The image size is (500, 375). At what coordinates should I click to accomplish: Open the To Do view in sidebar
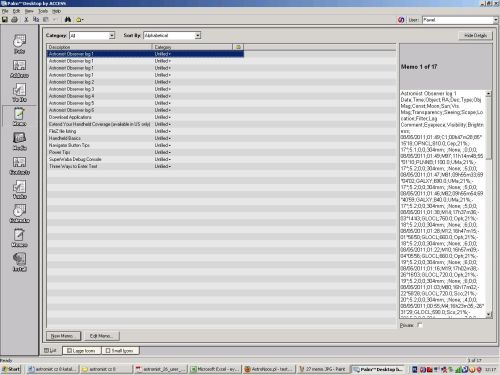19,93
